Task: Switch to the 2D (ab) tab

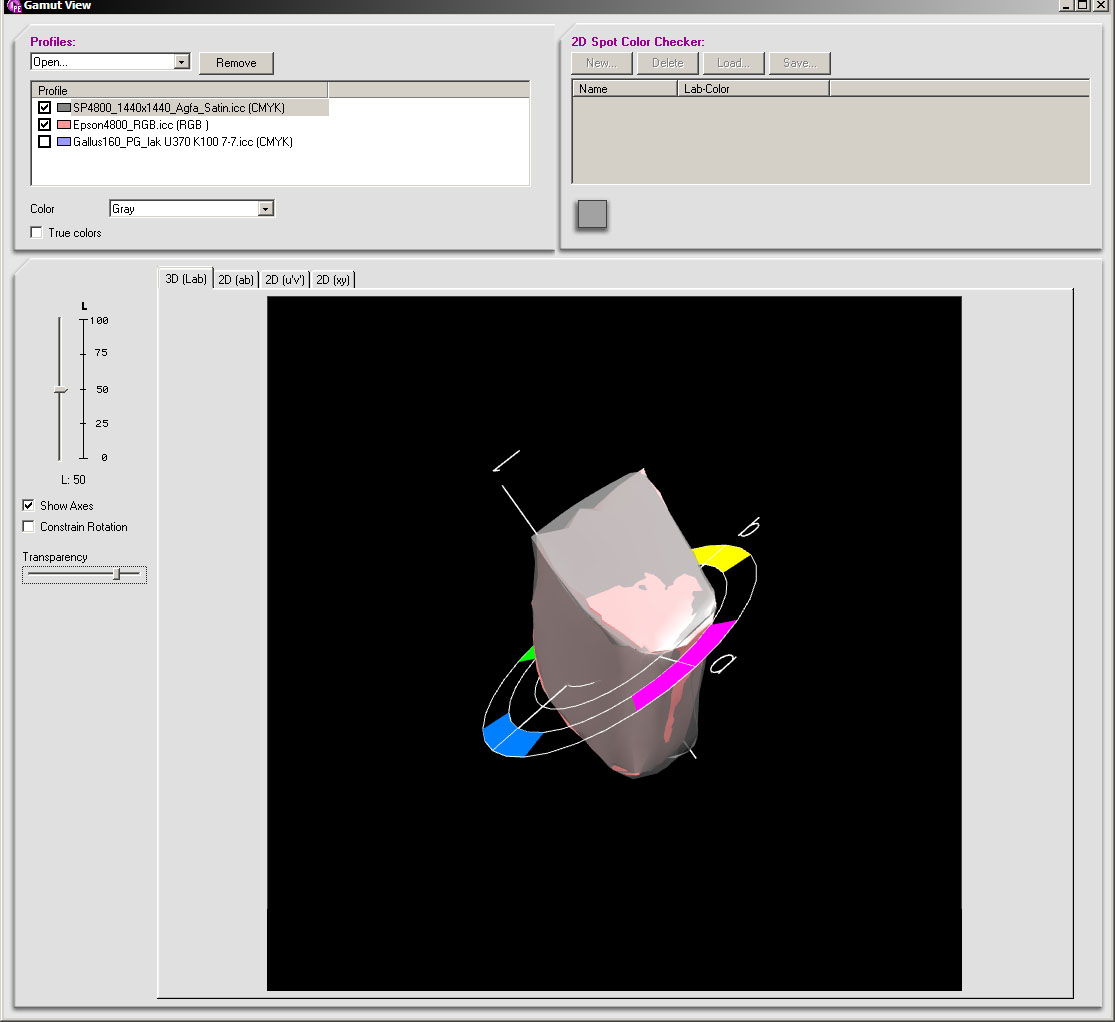Action: [236, 280]
